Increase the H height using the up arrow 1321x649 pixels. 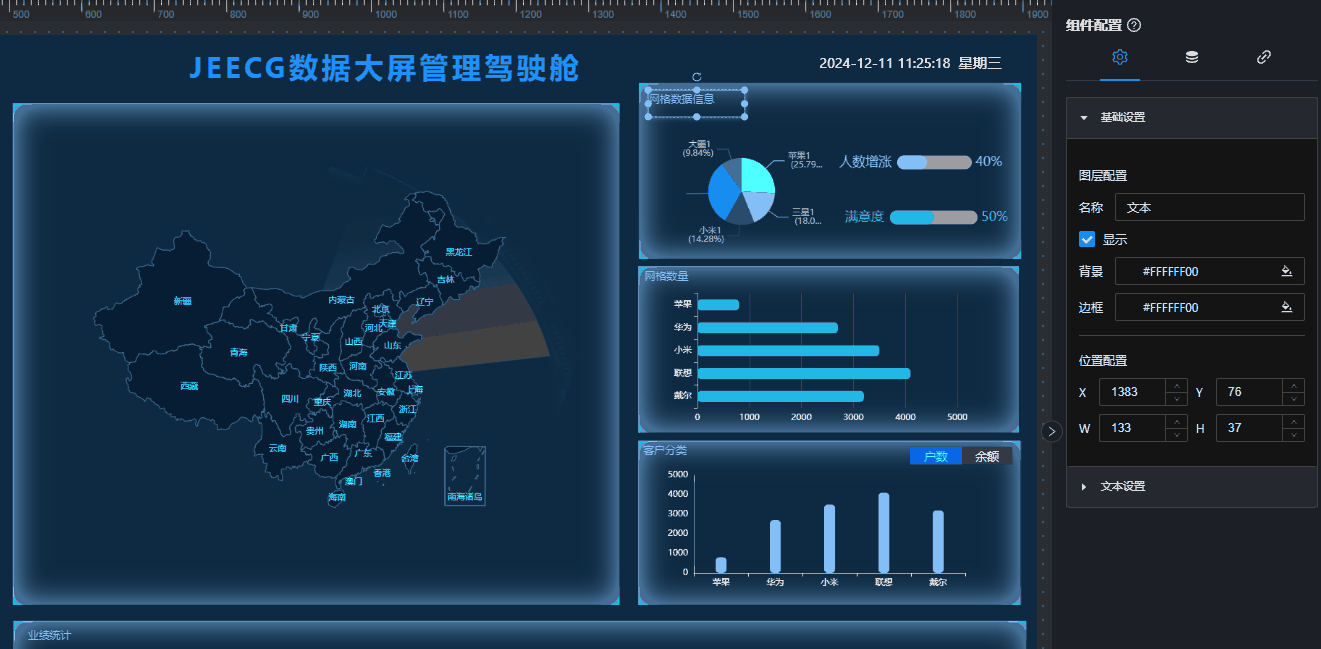[x=1294, y=422]
